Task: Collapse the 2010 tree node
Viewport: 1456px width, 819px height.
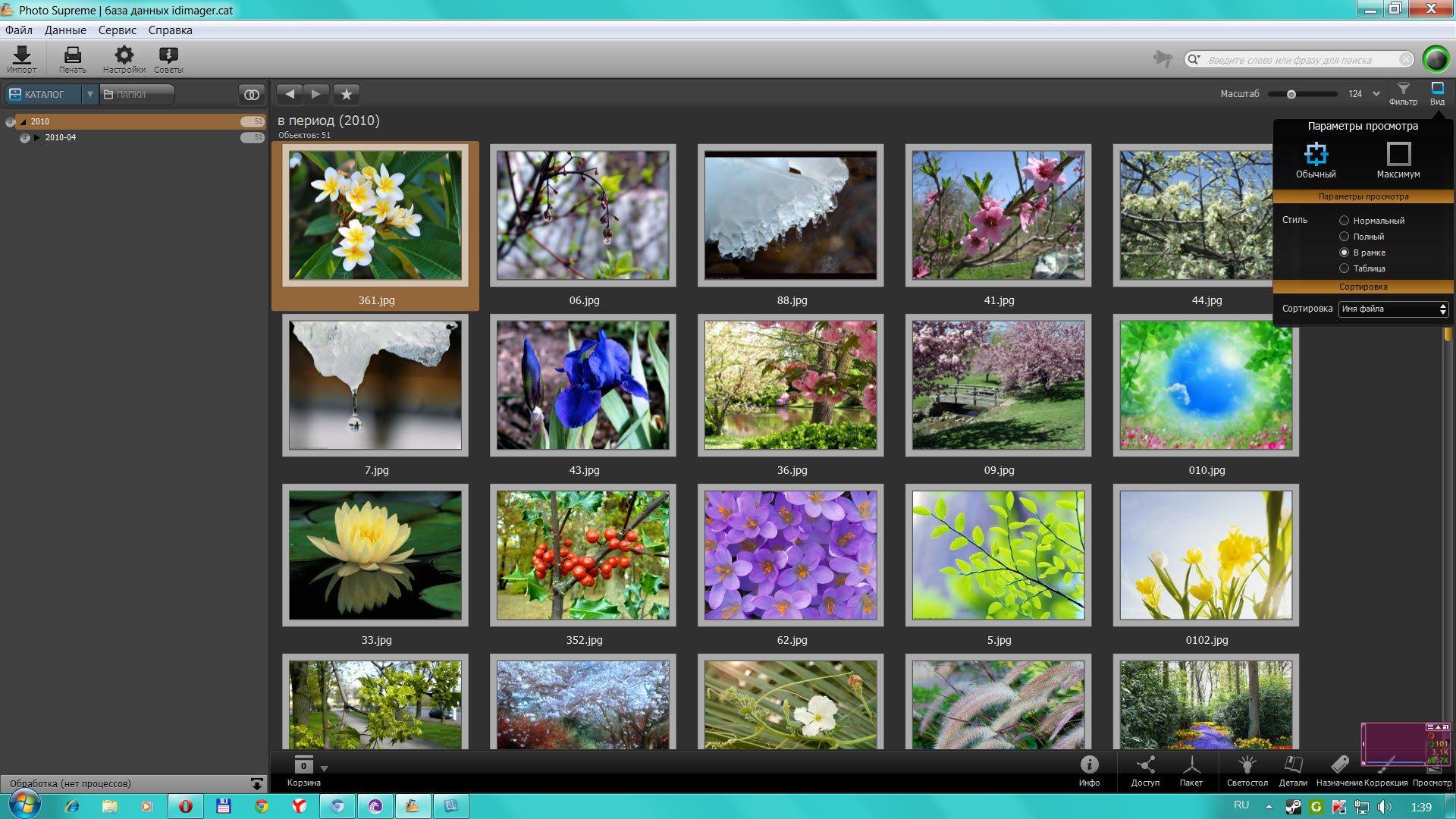Action: coord(23,121)
